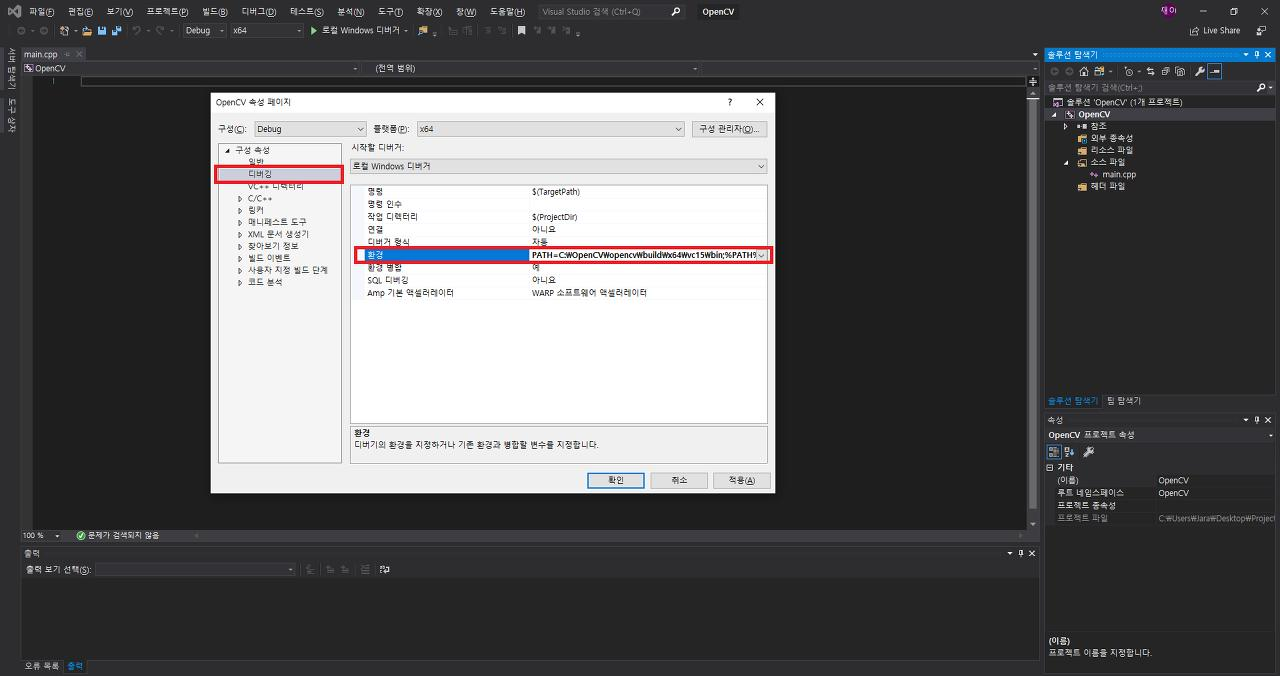Expand the C/C++ node in property tree
This screenshot has height=676, width=1280.
[x=240, y=198]
